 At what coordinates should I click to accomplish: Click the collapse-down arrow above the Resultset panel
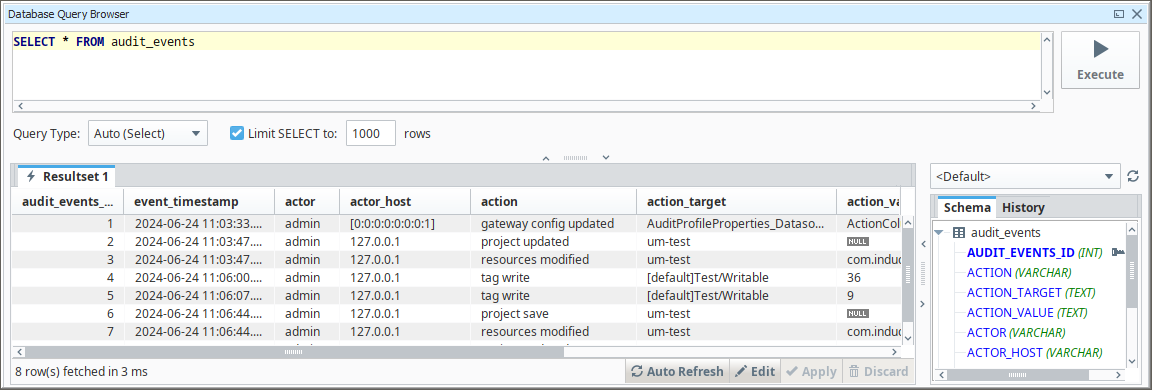[x=606, y=157]
